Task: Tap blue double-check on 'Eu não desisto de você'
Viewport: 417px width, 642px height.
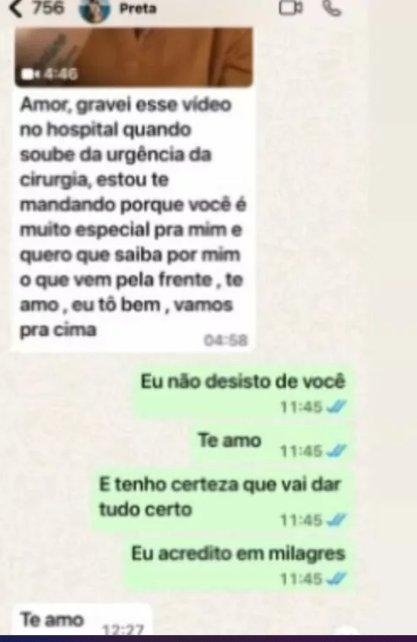Action: (336, 407)
